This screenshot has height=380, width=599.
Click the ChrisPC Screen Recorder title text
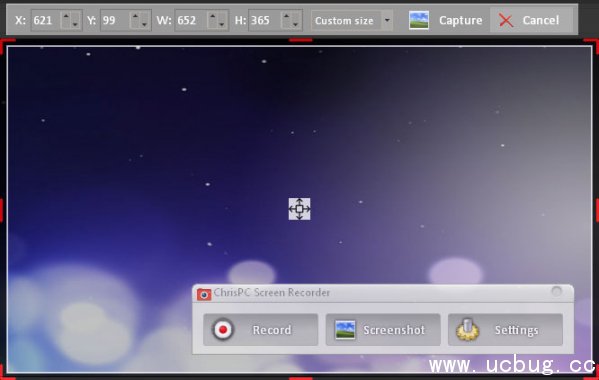(x=272, y=293)
